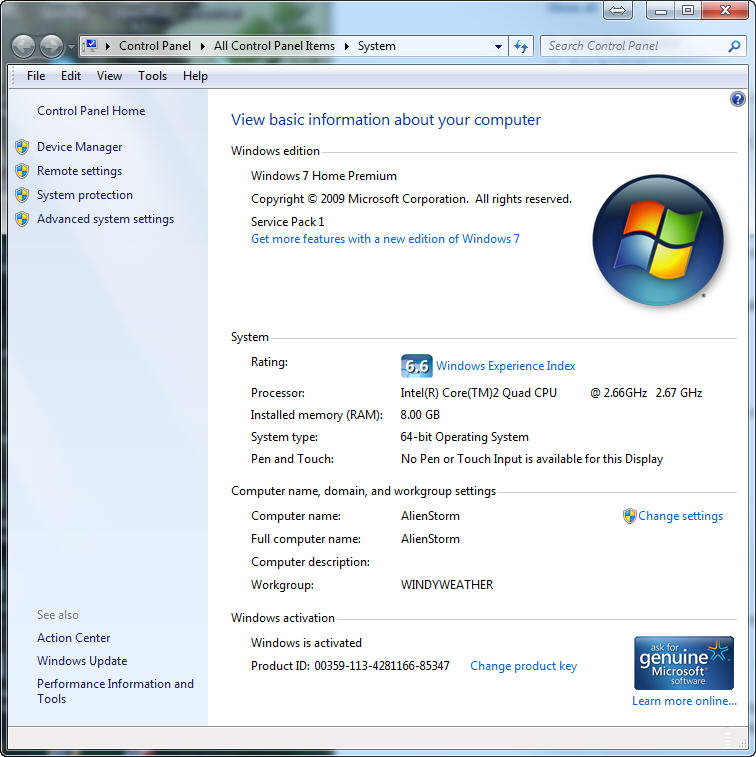Viewport: 756px width, 757px height.
Task: Click into the Search Control Panel field
Action: point(635,46)
